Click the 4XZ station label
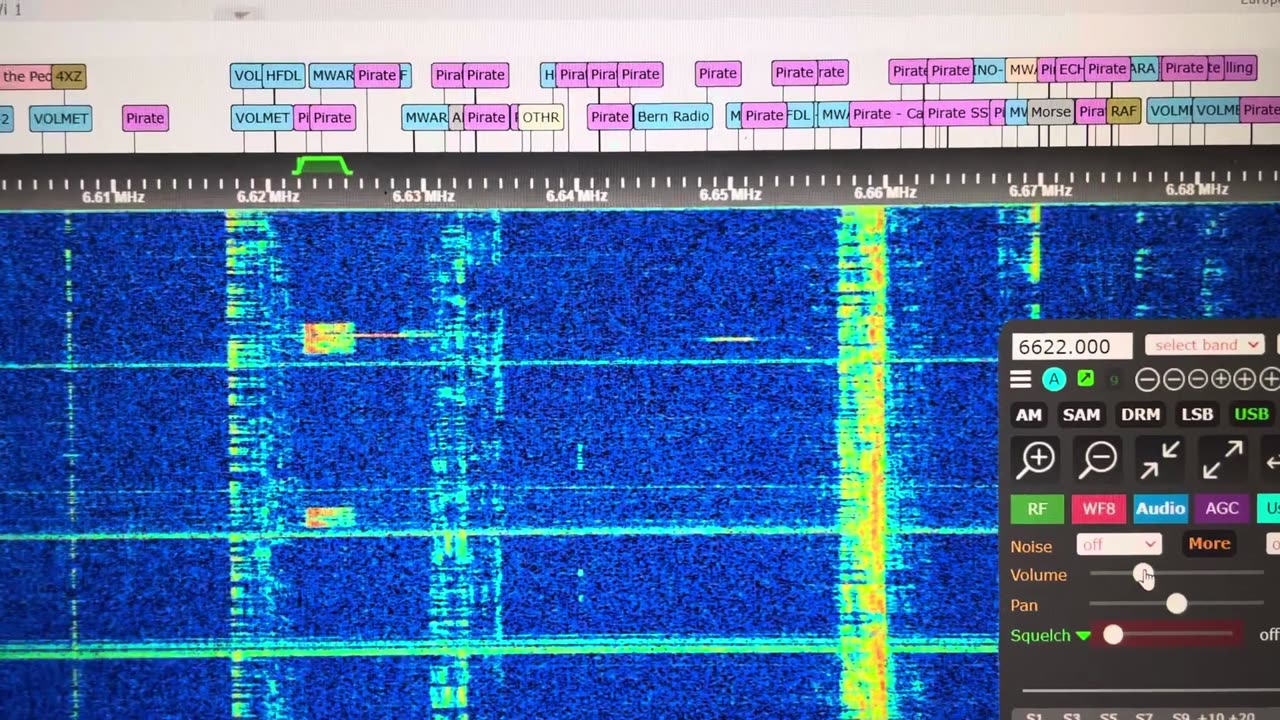The image size is (1280, 720). tap(69, 76)
